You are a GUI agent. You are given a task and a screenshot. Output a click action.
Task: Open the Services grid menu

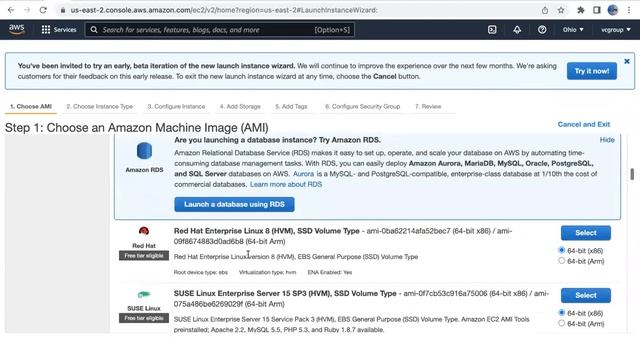59,30
